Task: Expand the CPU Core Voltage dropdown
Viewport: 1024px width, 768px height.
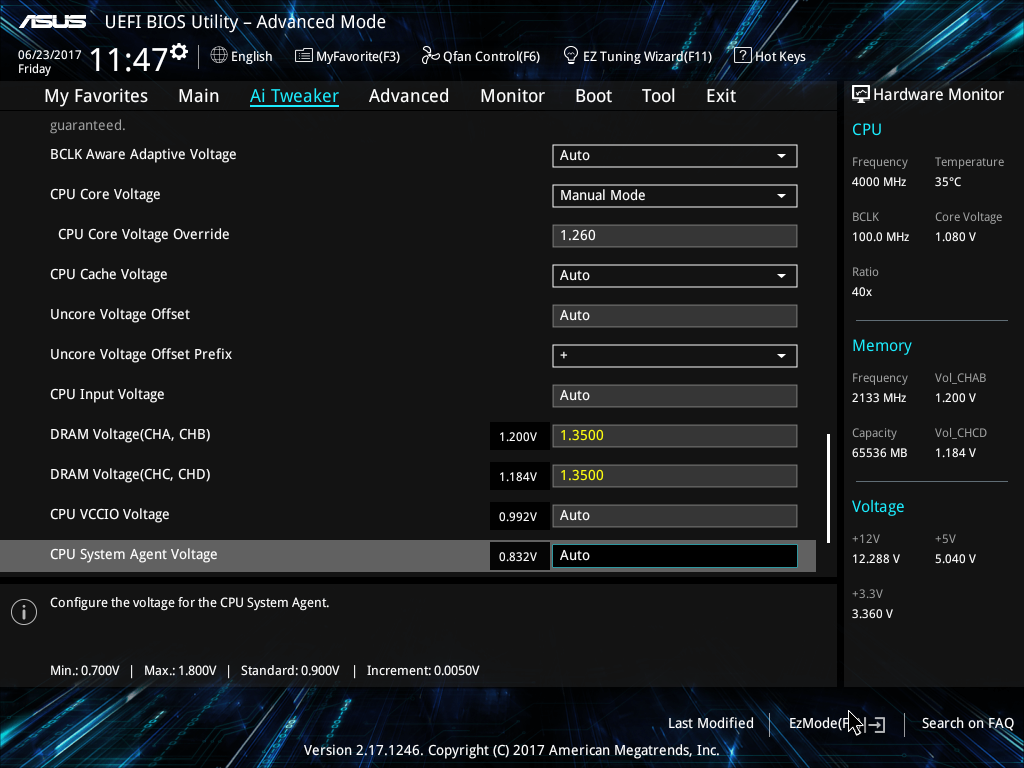Action: pyautogui.click(x=675, y=195)
